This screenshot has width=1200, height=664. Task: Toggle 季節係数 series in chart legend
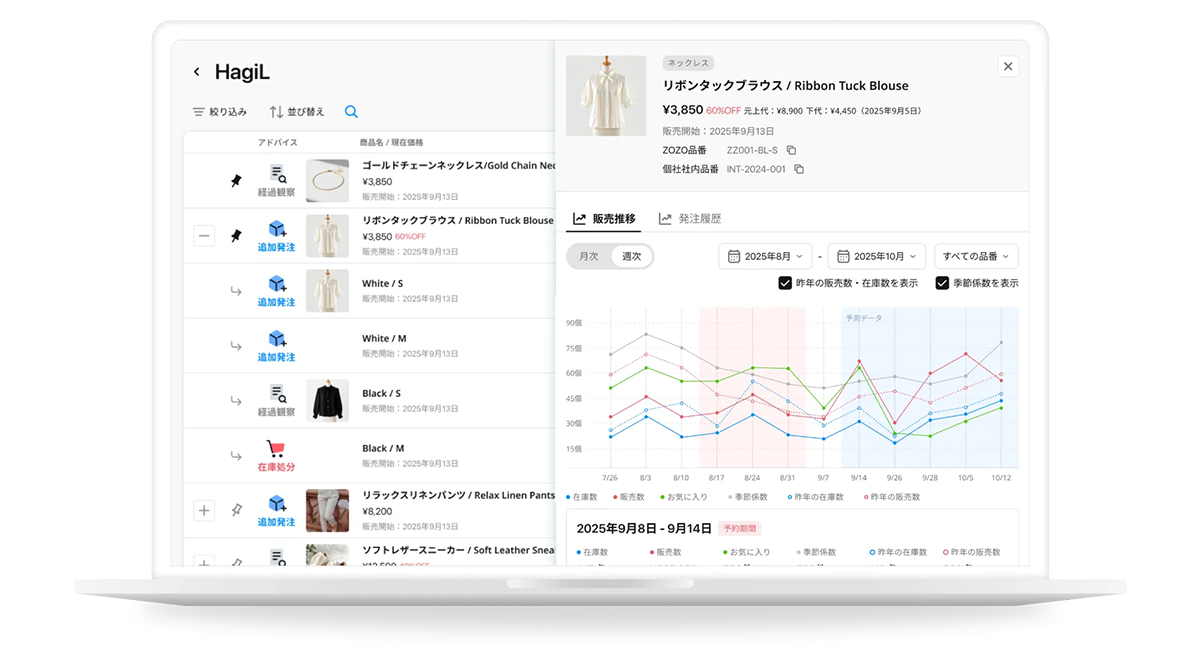point(746,497)
